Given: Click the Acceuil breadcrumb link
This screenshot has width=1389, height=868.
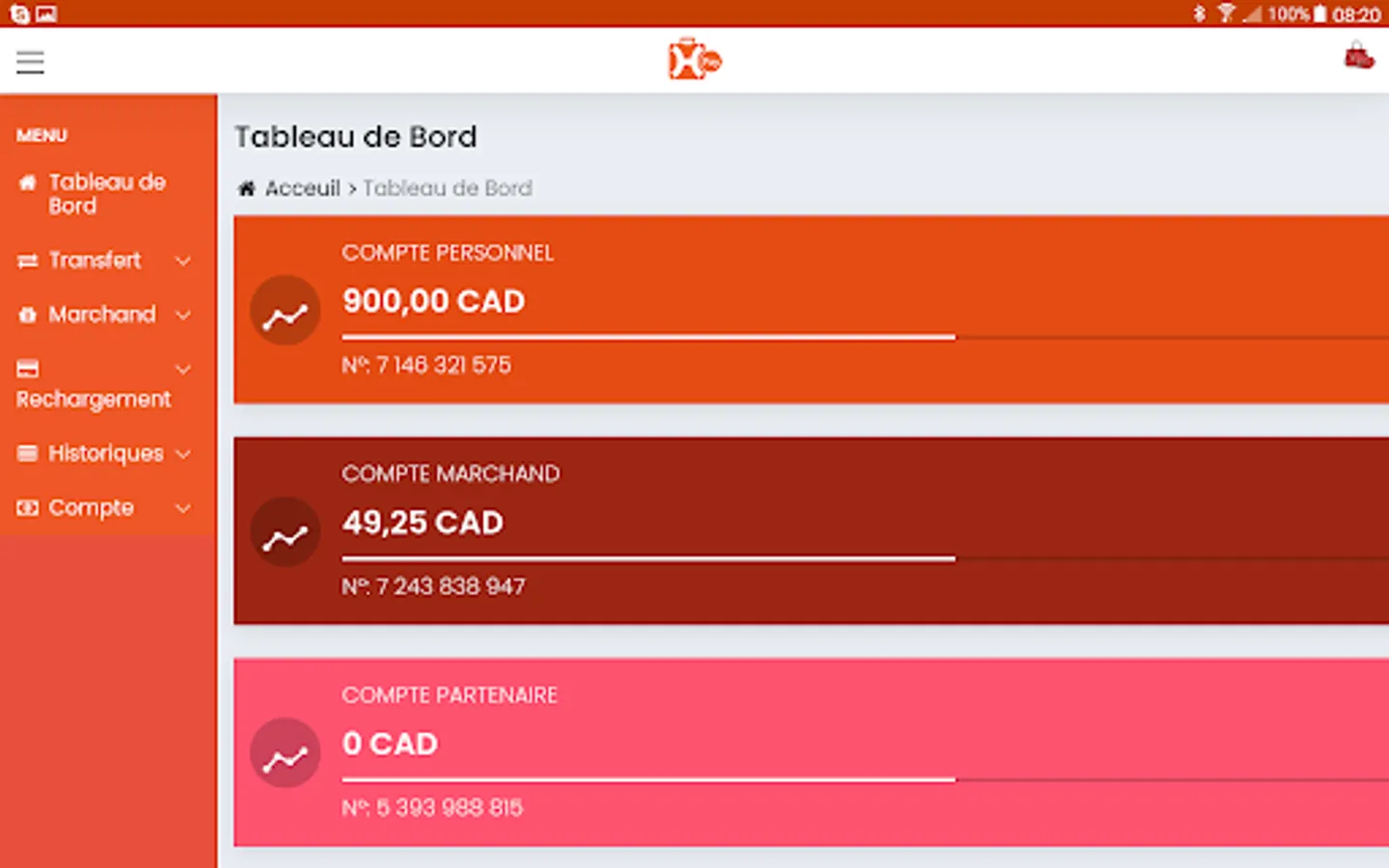Looking at the screenshot, I should [302, 188].
